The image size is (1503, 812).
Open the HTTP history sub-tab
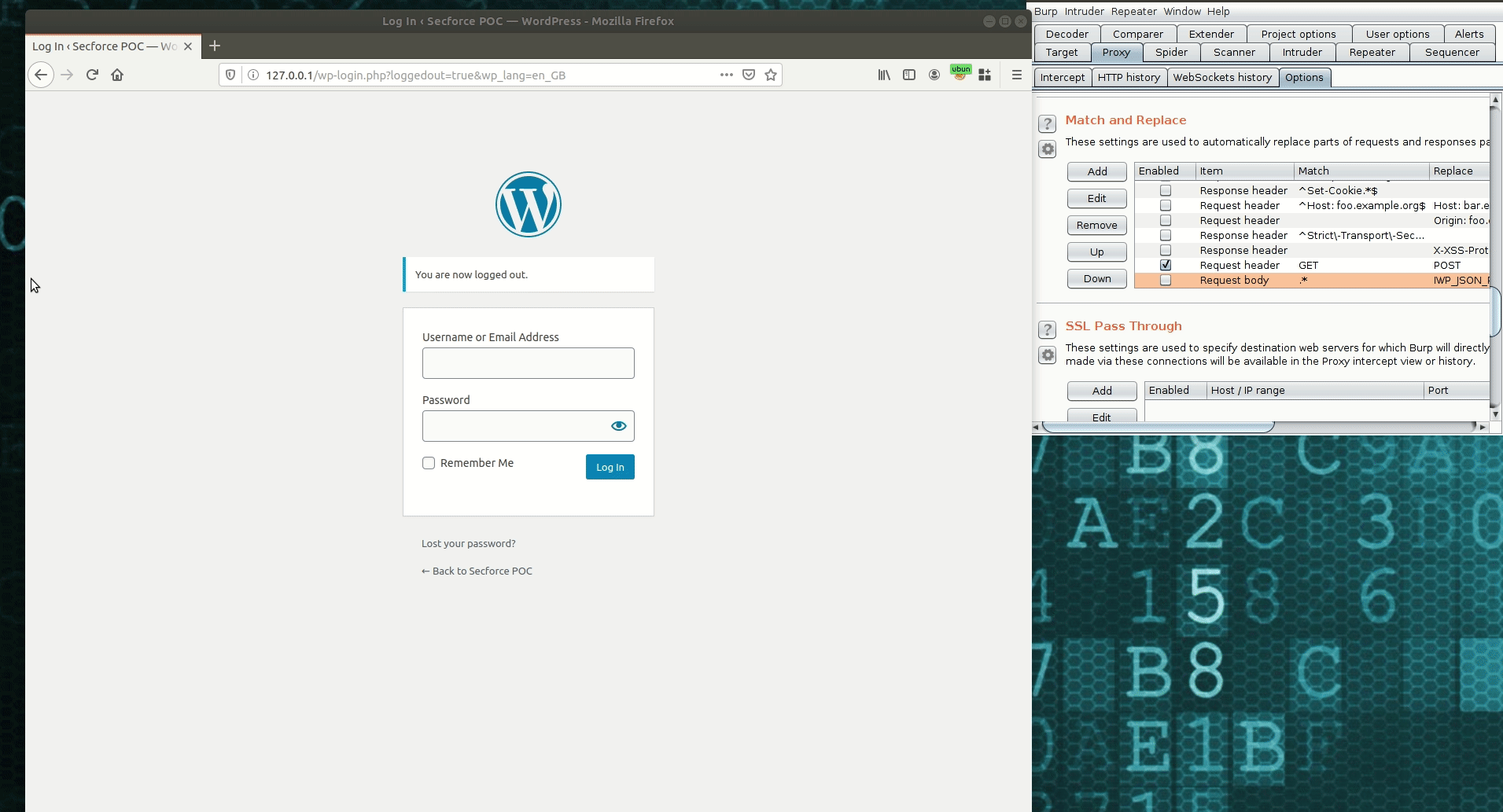1129,77
